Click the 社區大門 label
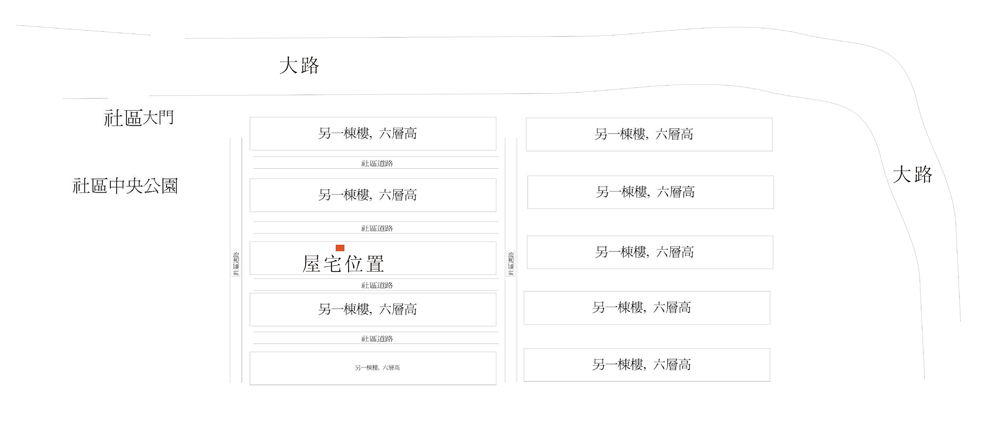The image size is (992, 434). (x=139, y=118)
